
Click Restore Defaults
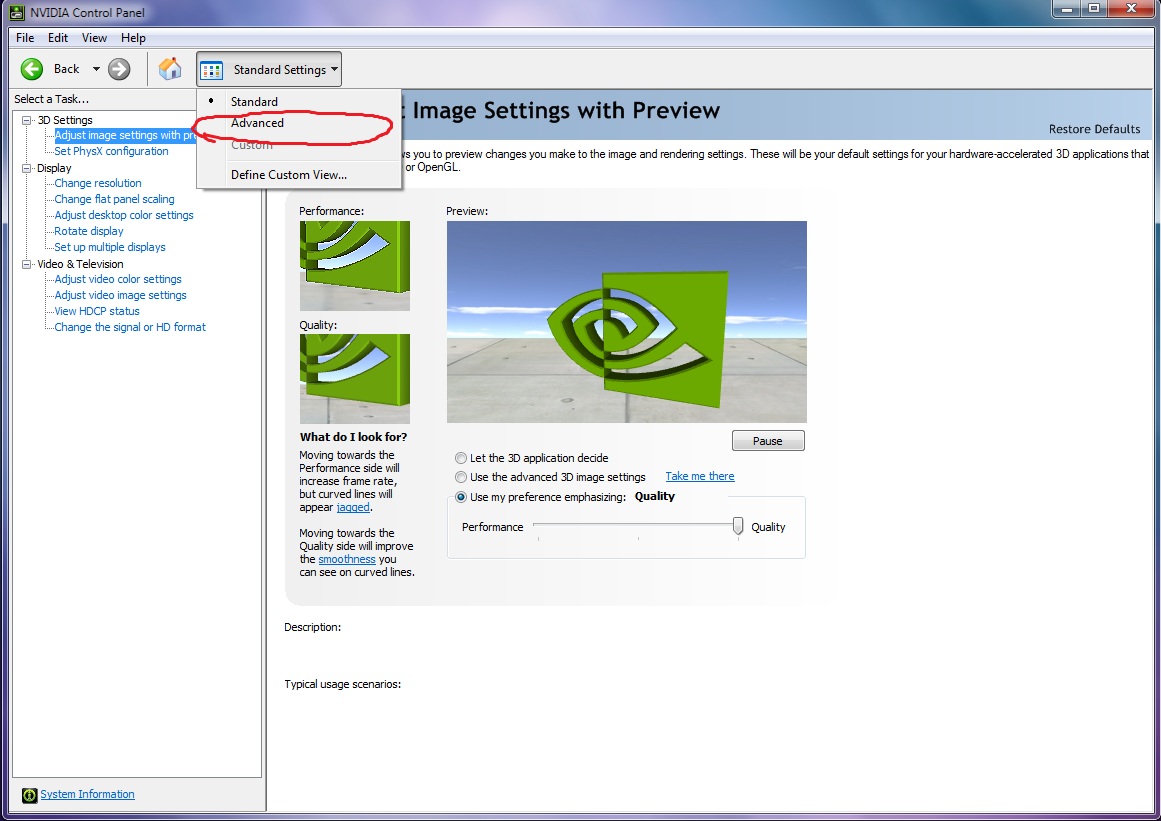(x=1094, y=129)
